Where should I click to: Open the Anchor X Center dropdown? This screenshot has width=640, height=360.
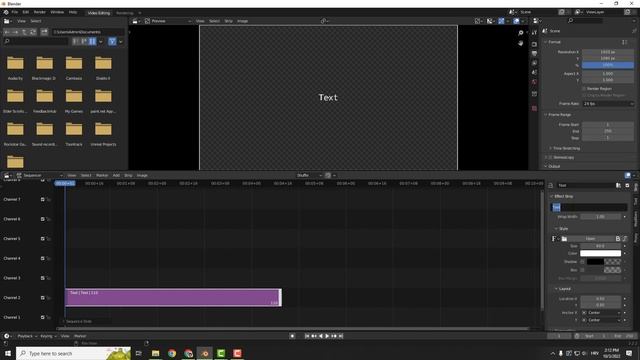(x=600, y=313)
